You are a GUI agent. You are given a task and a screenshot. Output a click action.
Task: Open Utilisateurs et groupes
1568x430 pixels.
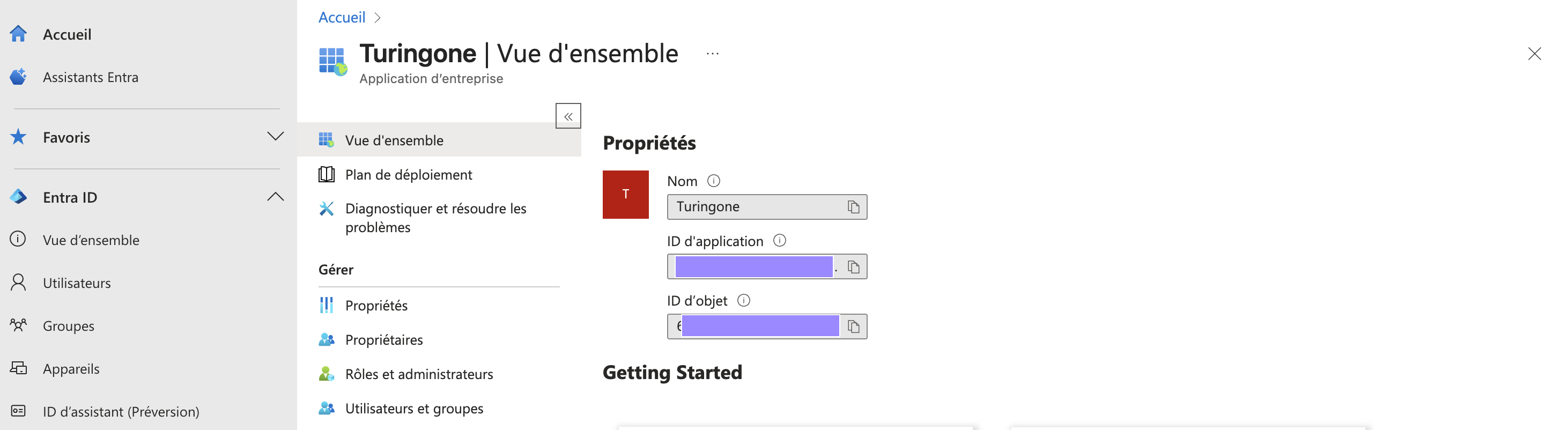(x=413, y=408)
